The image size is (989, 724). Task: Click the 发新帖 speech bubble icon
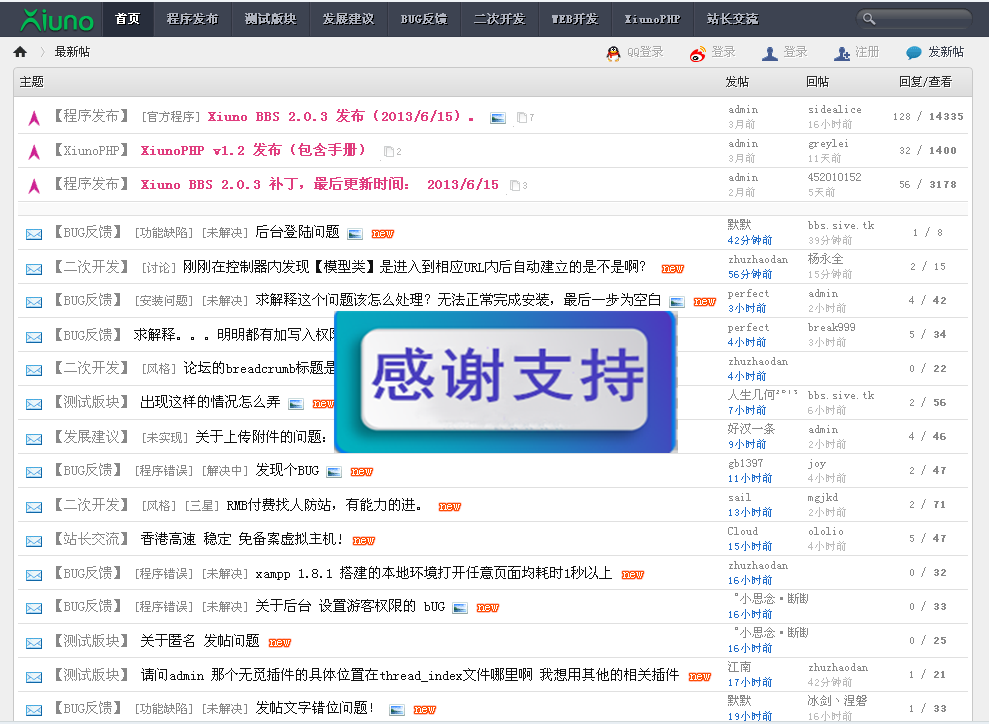[913, 53]
